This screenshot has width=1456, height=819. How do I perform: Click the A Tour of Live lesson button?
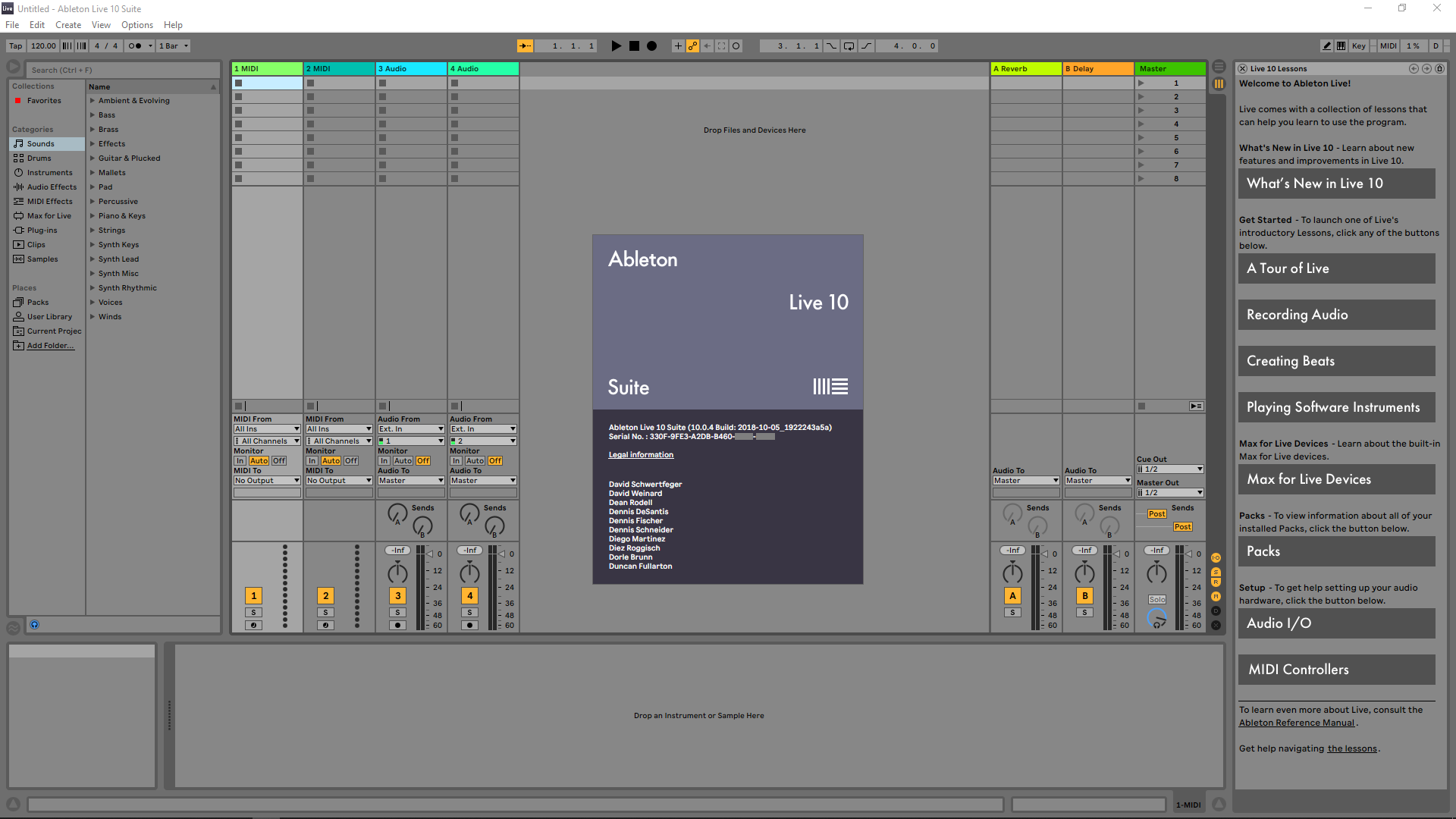pyautogui.click(x=1336, y=268)
